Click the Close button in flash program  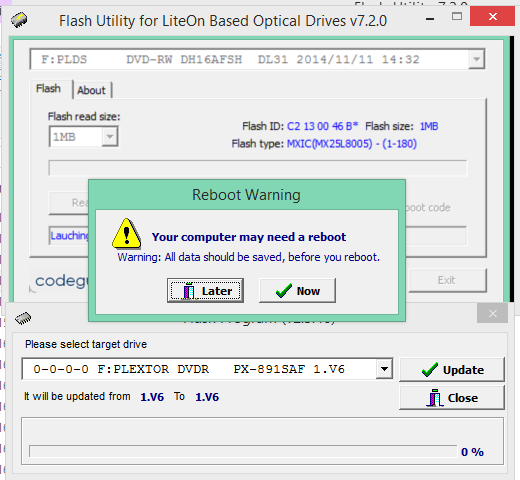452,398
